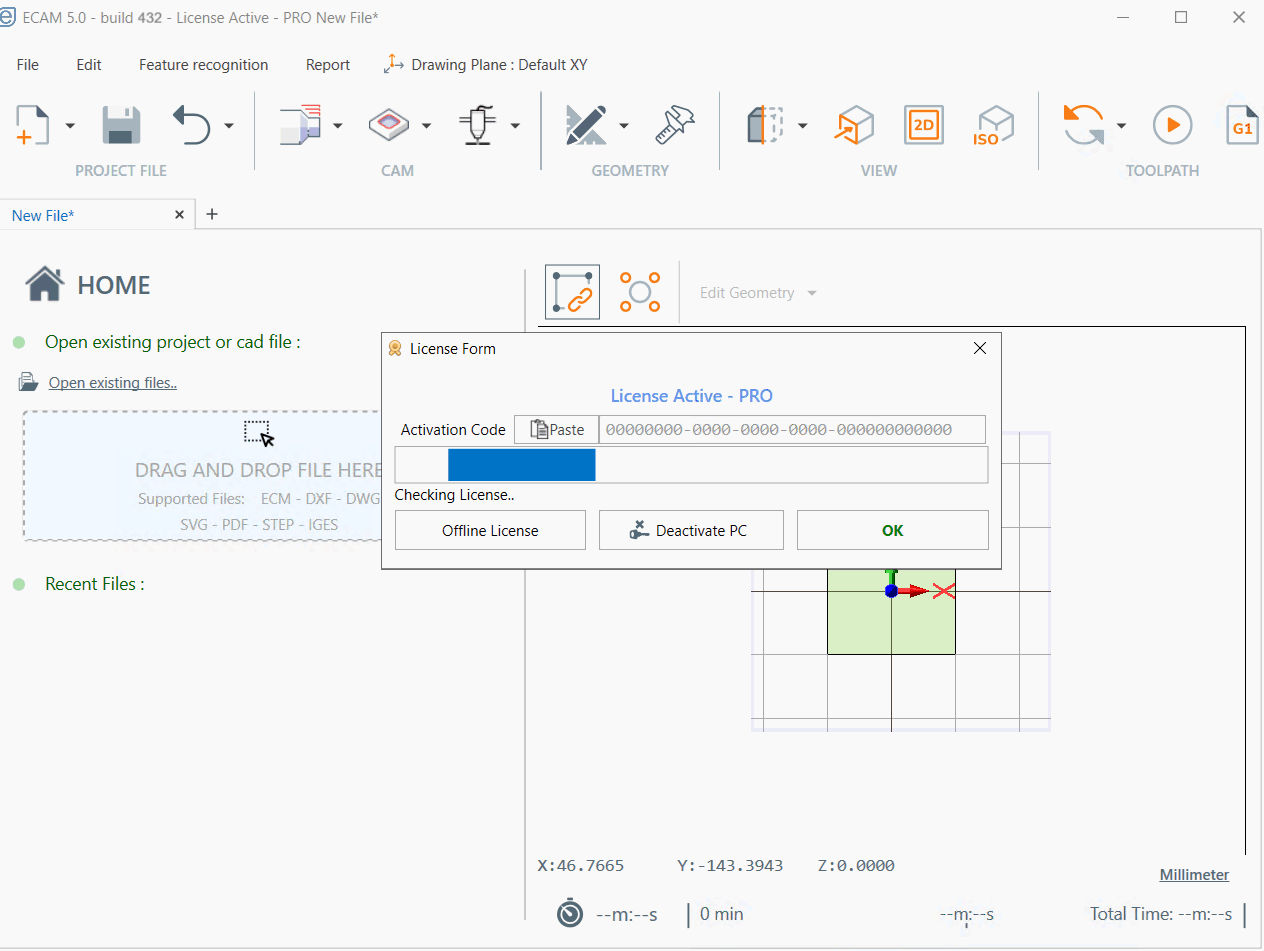The width and height of the screenshot is (1264, 951).
Task: Click the undo arrow icon
Action: (192, 125)
